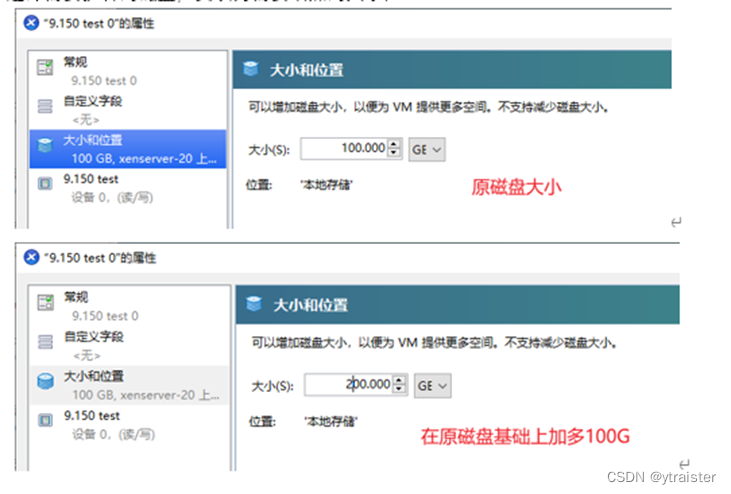The height and width of the screenshot is (494, 731).
Task: Click 9.150 test device icon in upper window
Action: point(45,184)
